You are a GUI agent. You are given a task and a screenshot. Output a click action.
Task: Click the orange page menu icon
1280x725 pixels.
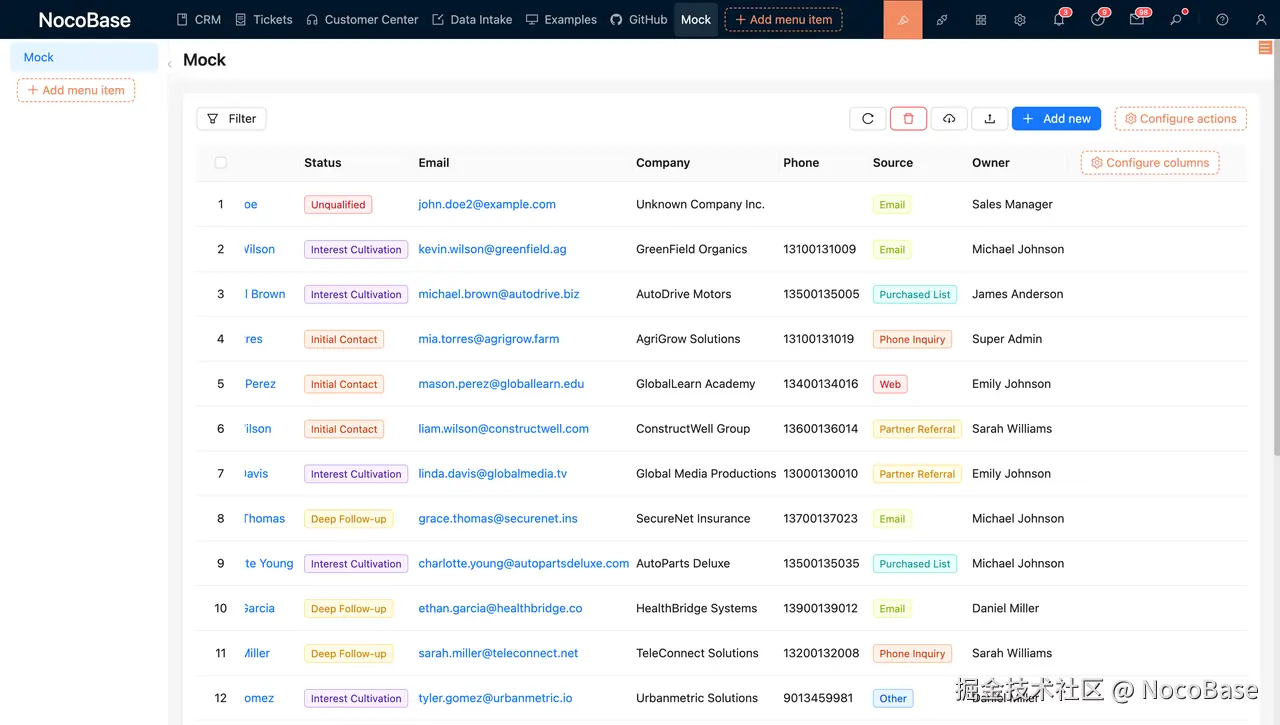tap(1266, 48)
